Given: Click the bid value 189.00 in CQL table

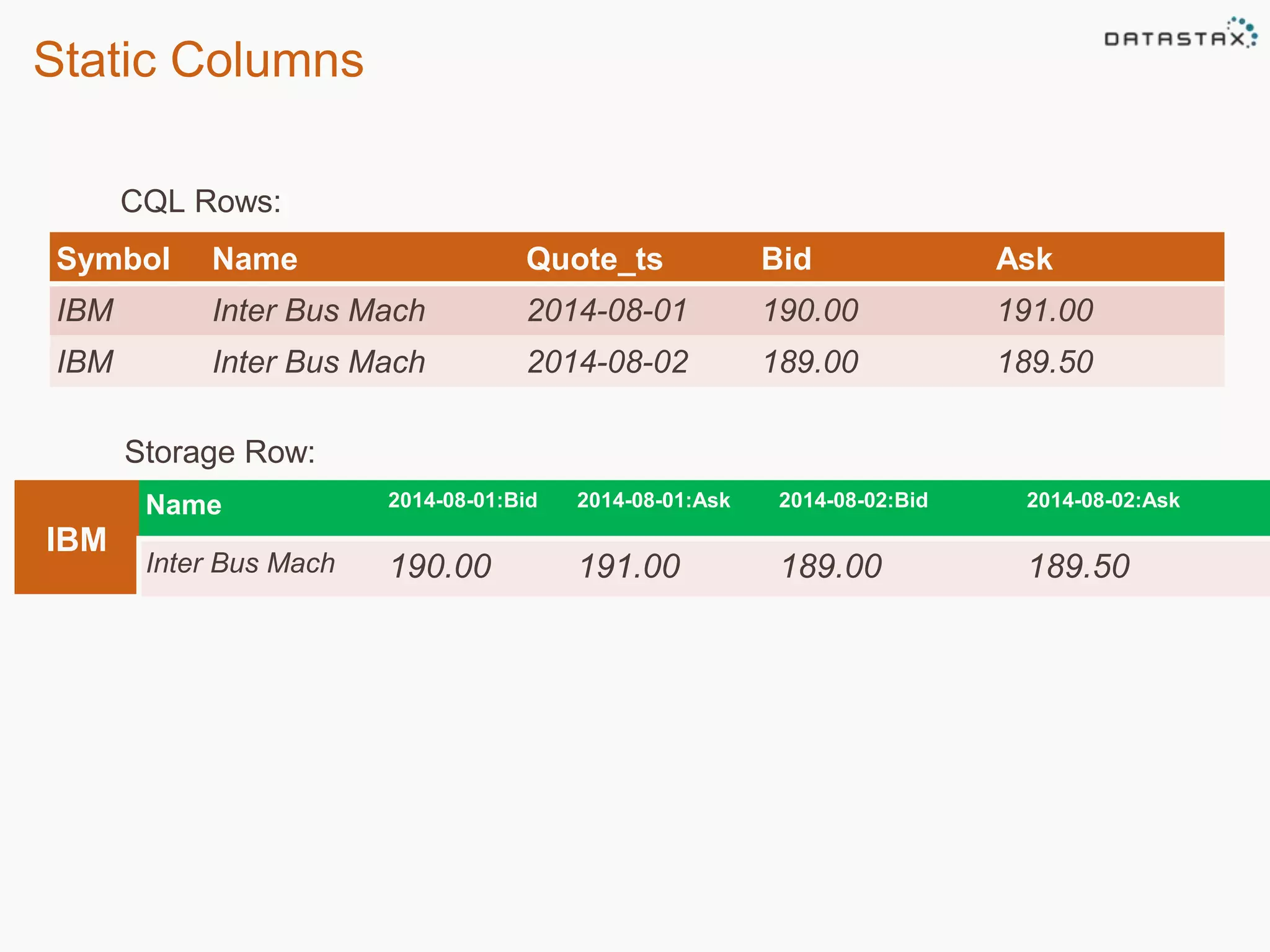Looking at the screenshot, I should tap(810, 361).
